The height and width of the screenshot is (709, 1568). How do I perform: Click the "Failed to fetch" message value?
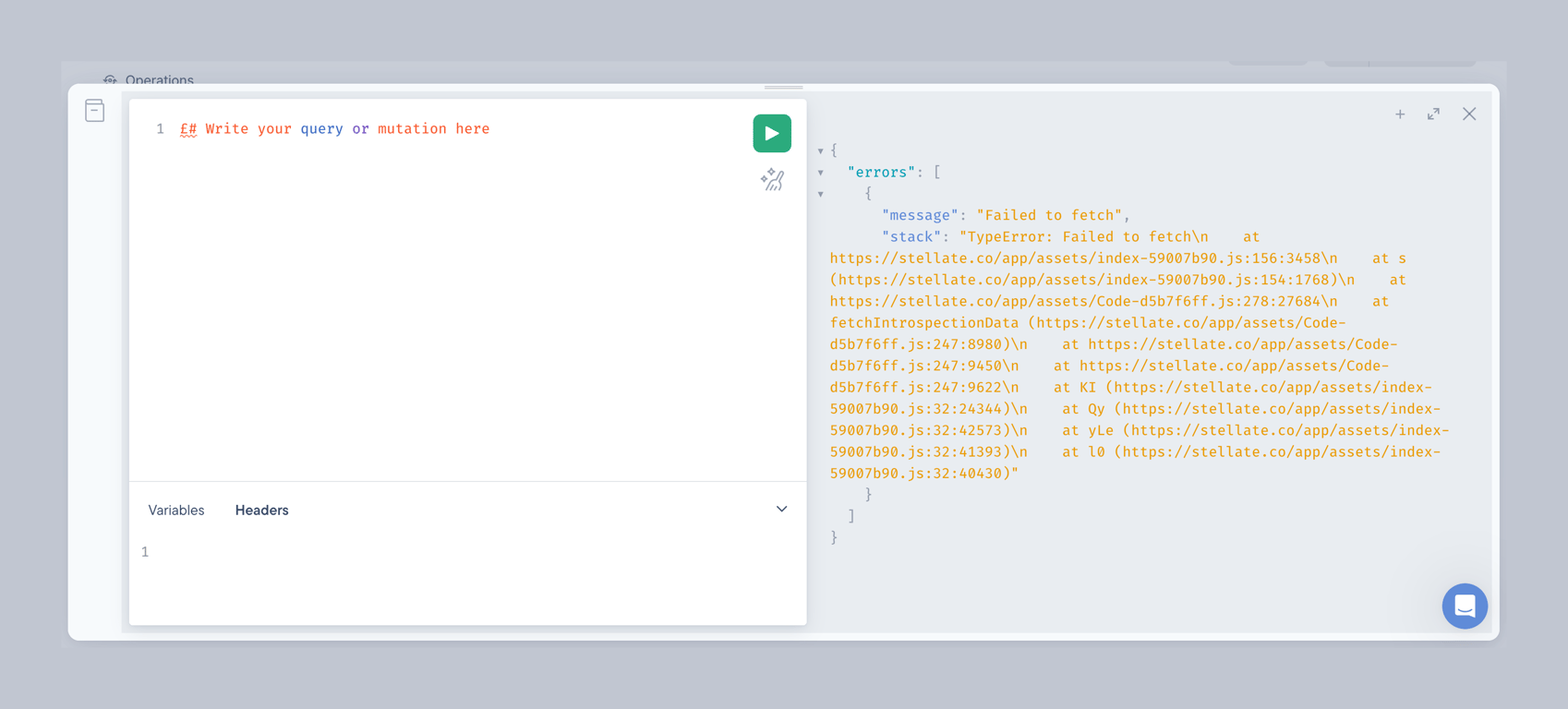pos(1049,215)
